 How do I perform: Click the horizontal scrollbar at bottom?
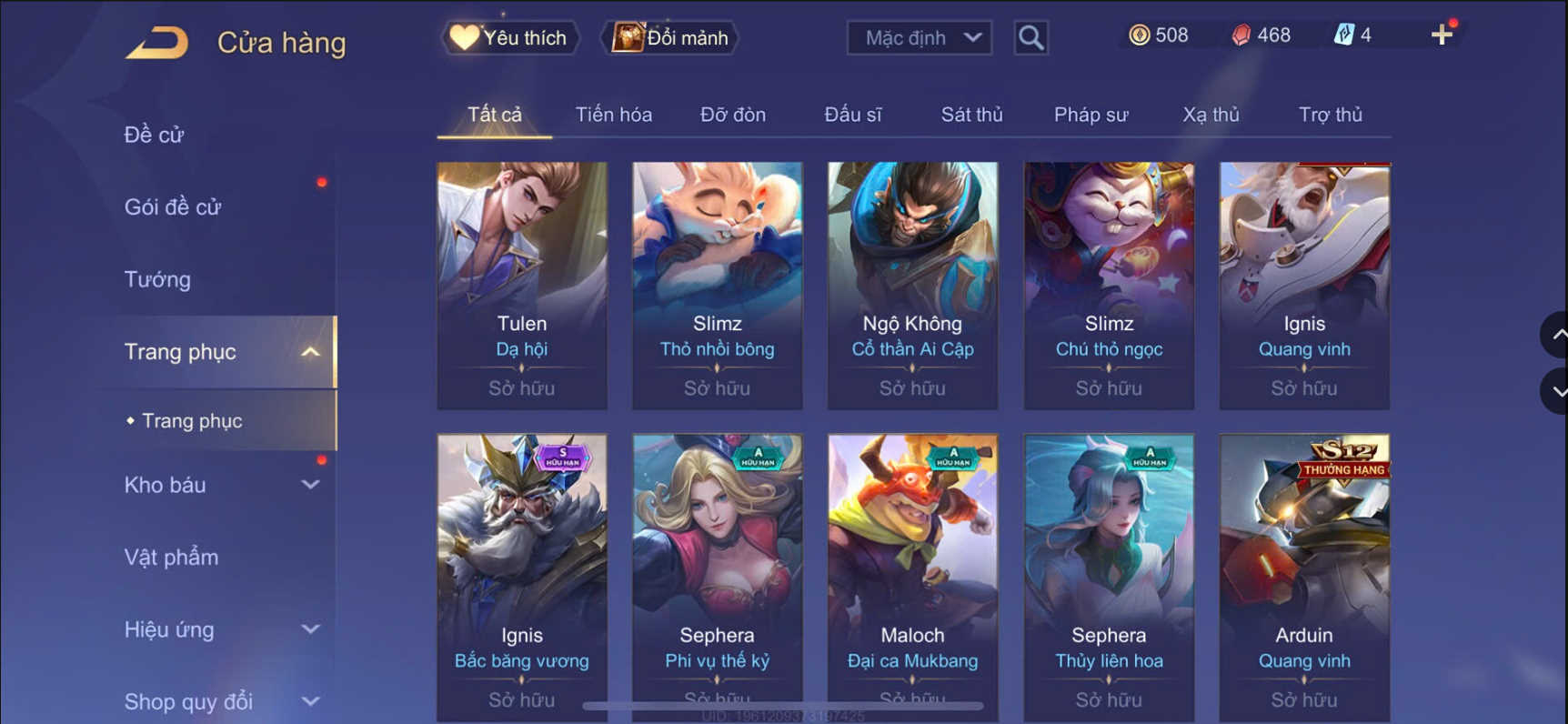point(782,706)
